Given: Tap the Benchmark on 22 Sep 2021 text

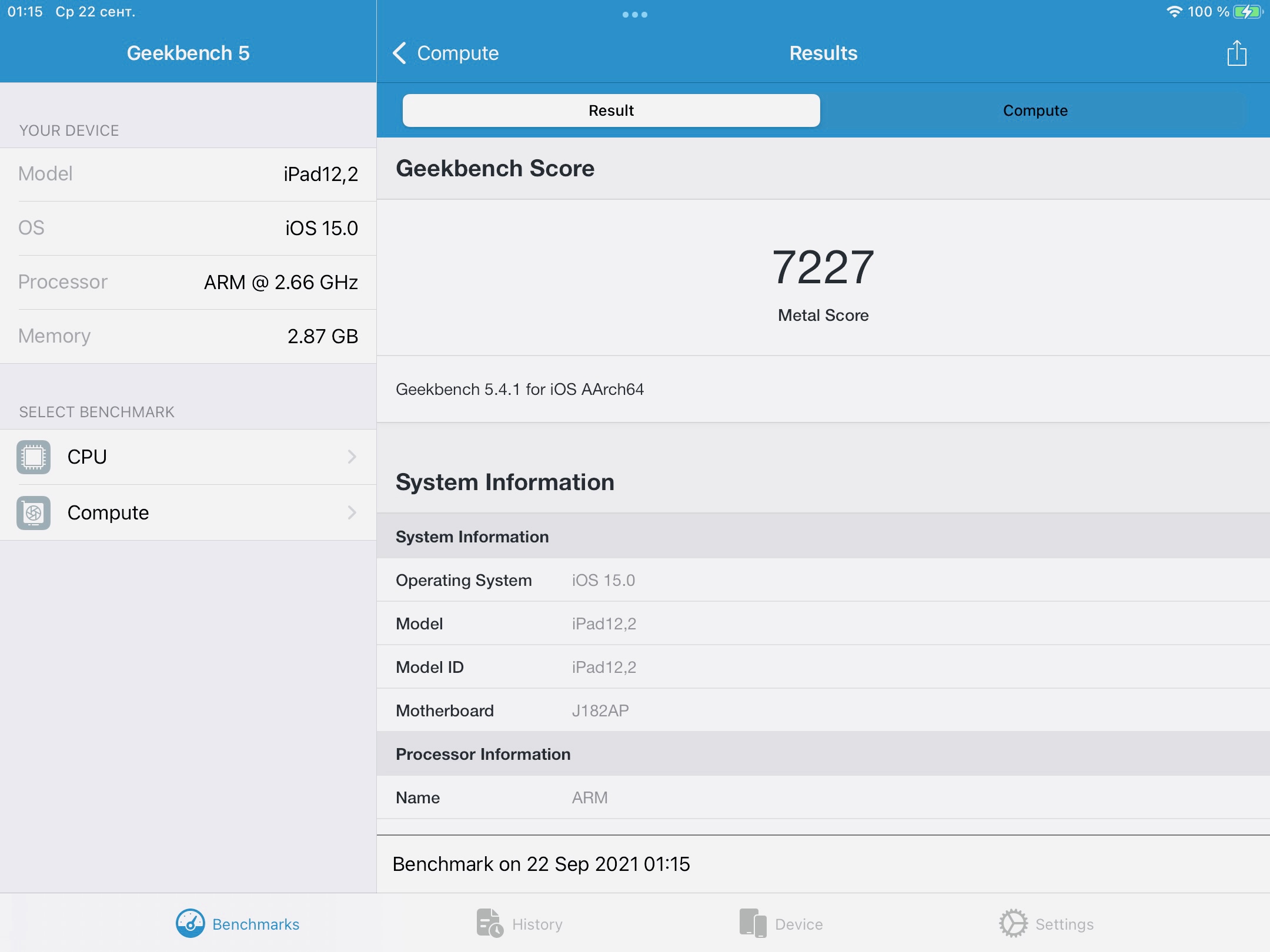Looking at the screenshot, I should tap(541, 864).
